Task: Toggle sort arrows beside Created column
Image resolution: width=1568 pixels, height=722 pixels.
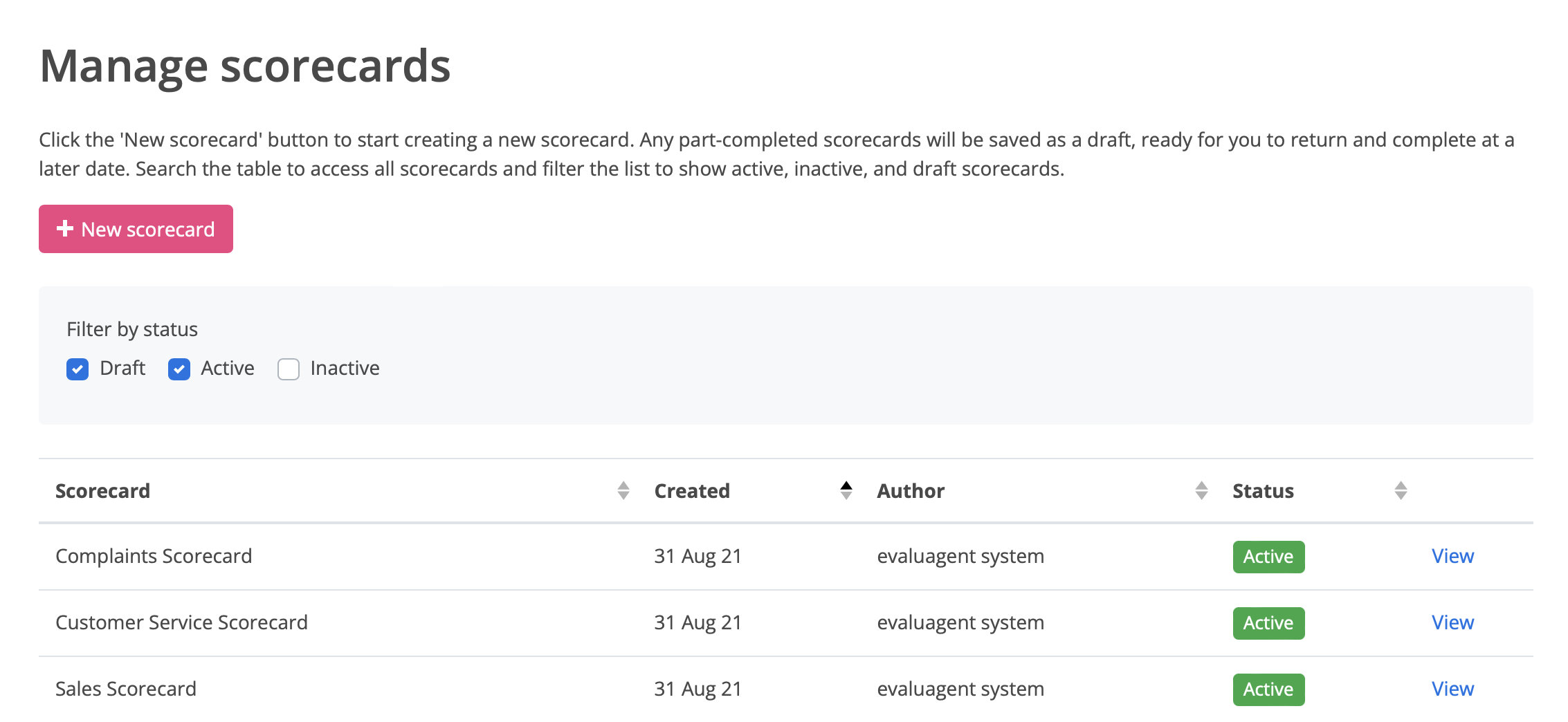Action: click(x=846, y=491)
